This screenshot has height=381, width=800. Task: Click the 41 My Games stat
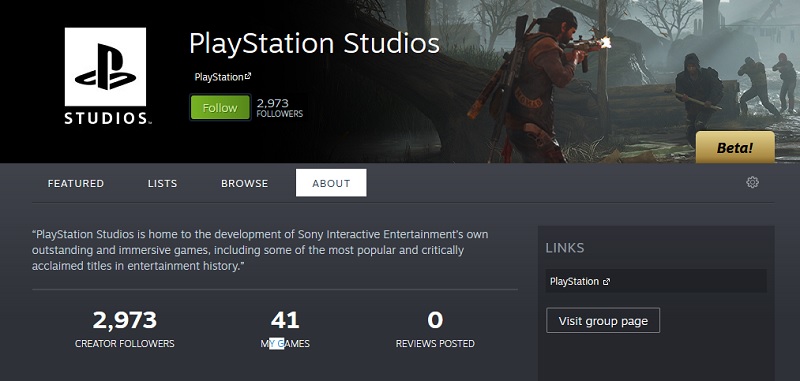(285, 329)
